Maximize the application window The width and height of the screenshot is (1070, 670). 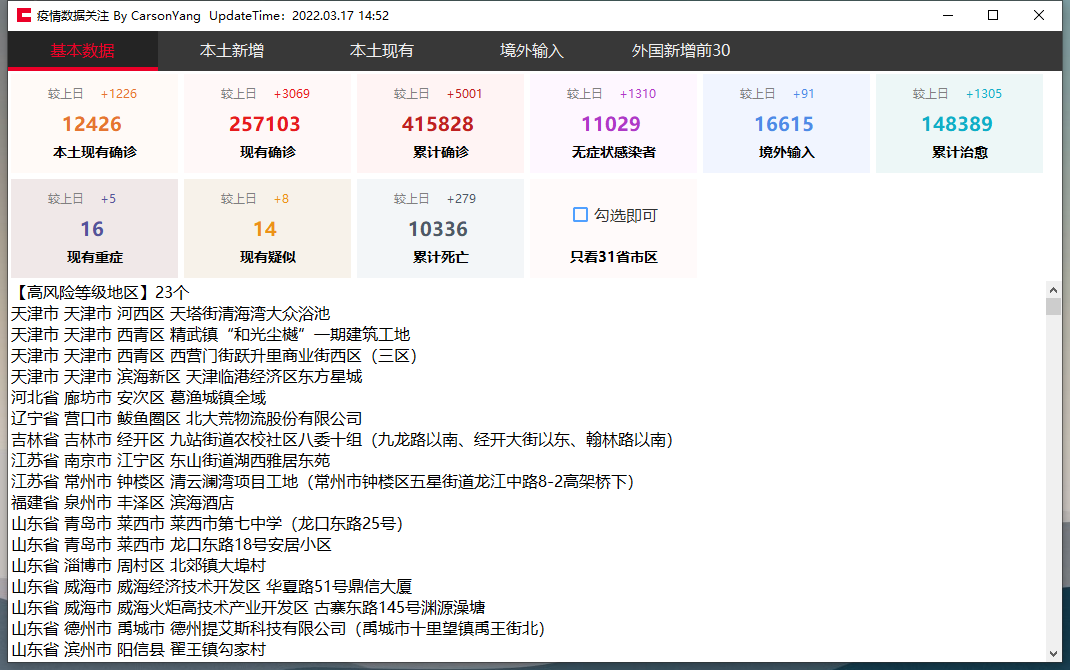(x=993, y=15)
